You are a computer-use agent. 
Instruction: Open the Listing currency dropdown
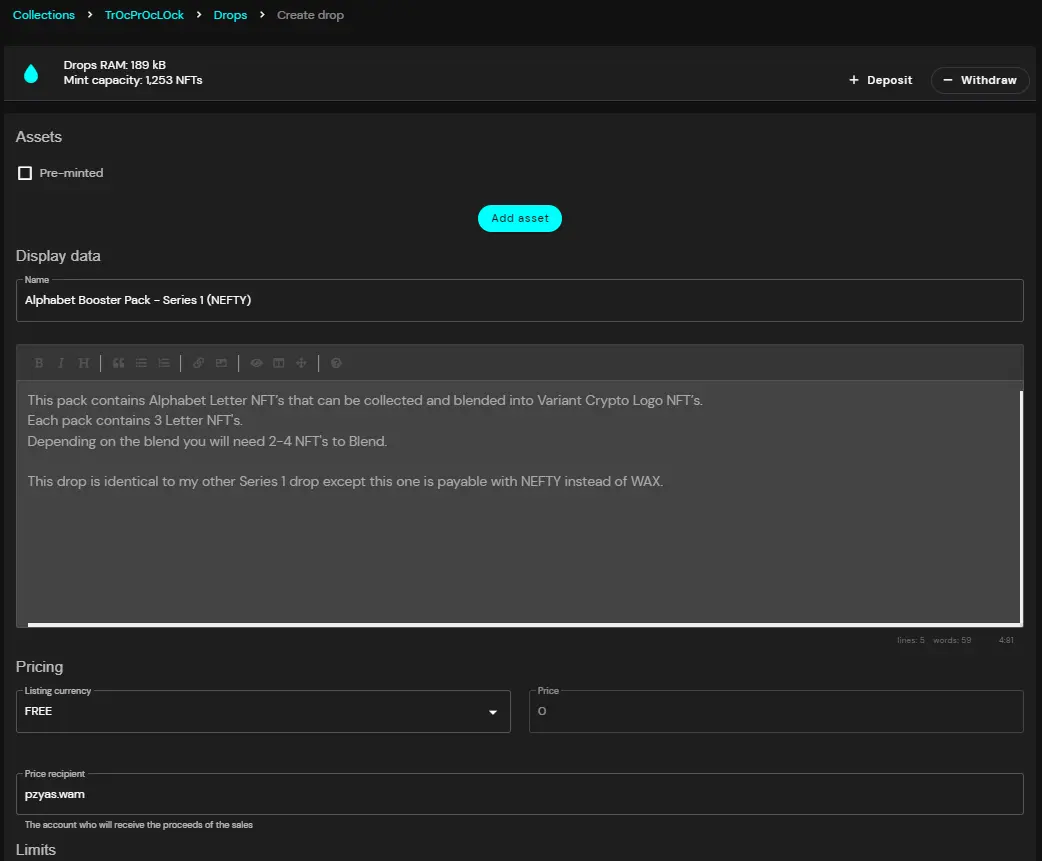[x=263, y=712]
